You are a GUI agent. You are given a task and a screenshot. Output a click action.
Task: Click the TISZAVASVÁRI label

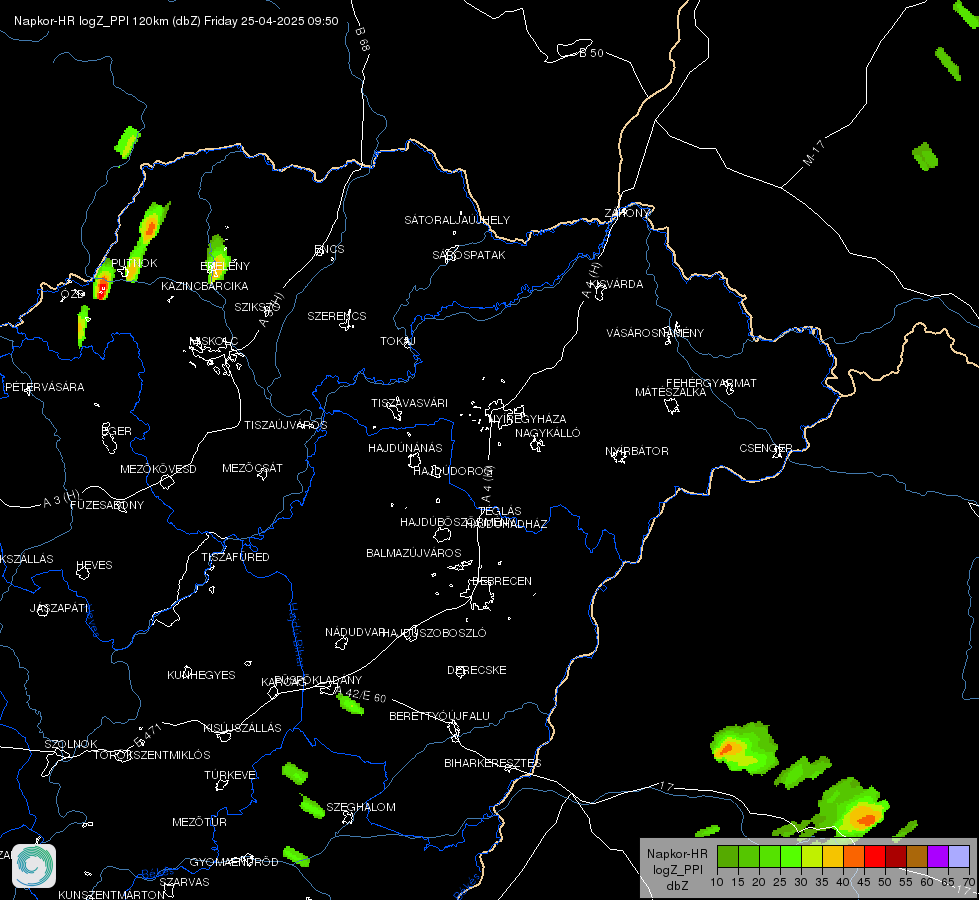tap(410, 403)
